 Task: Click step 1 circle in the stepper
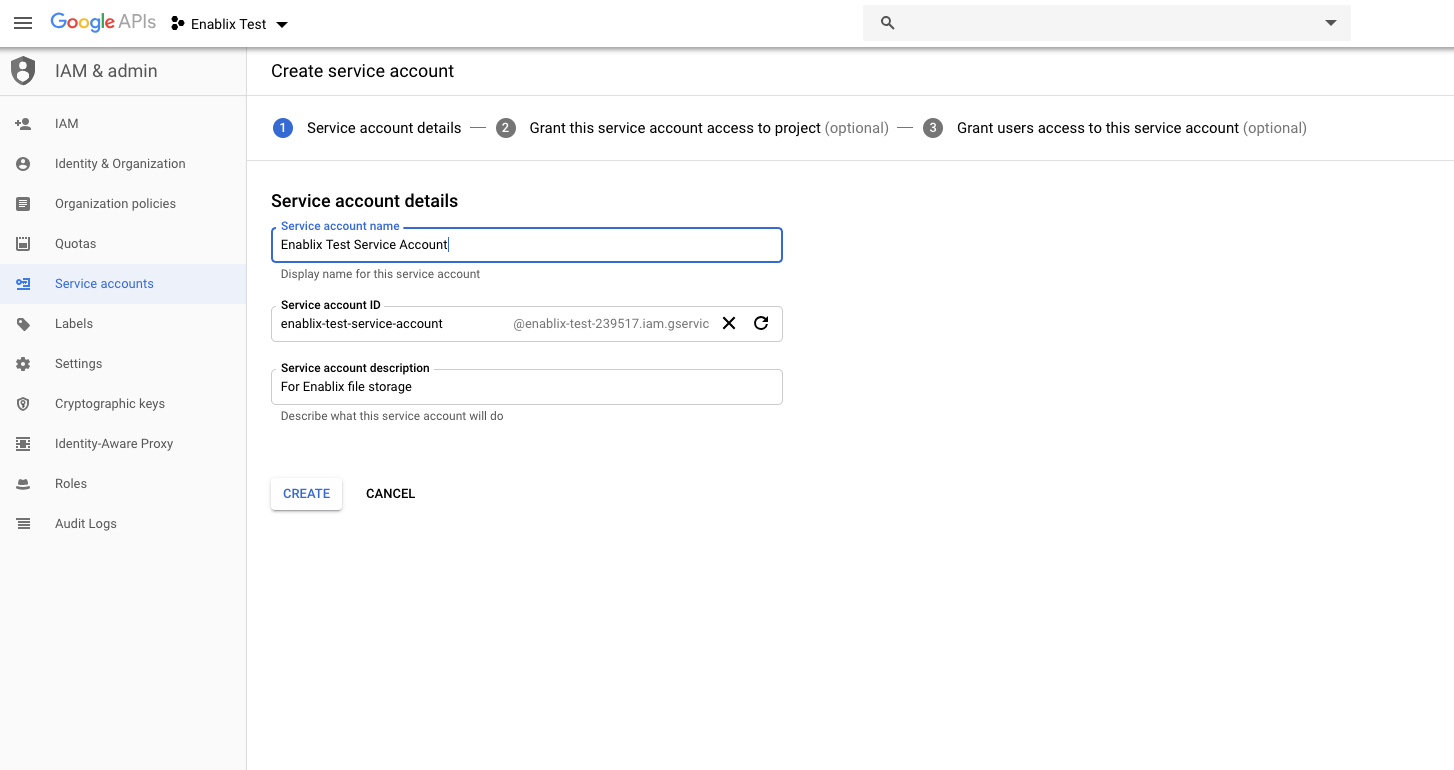(x=283, y=128)
